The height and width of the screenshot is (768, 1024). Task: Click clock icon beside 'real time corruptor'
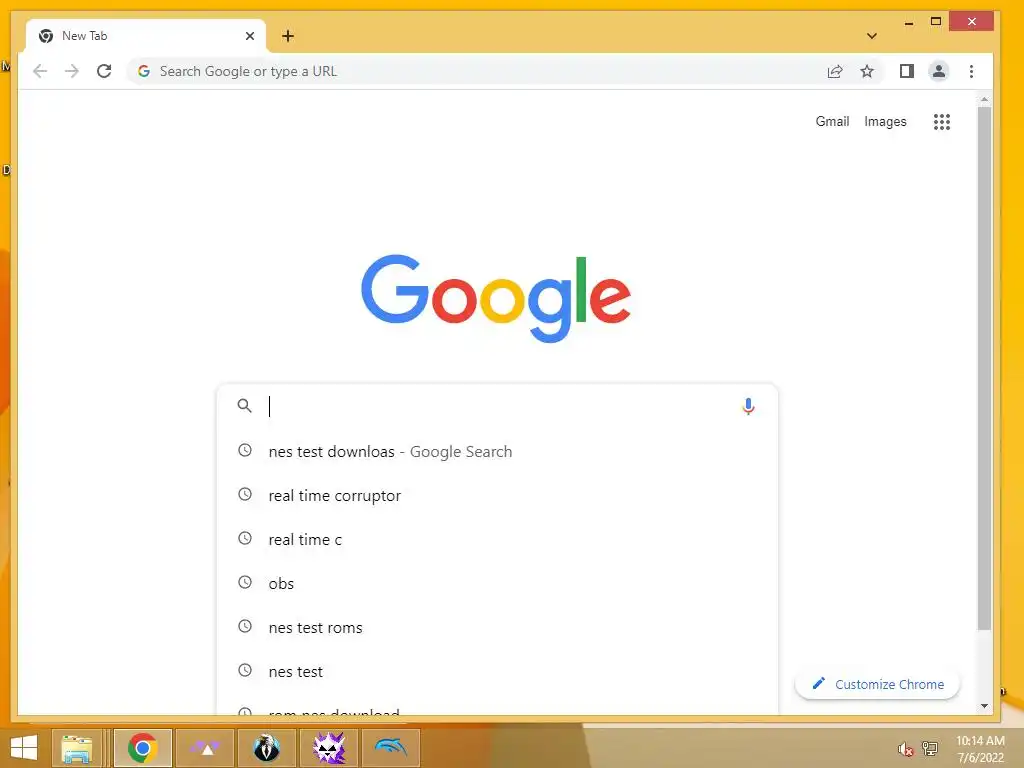pos(245,494)
